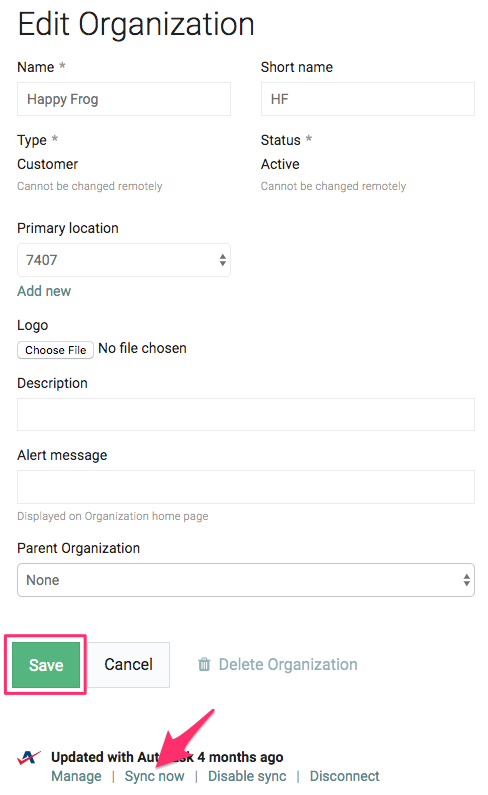This screenshot has height=795, width=488.
Task: Expand the Parent Organization dropdown
Action: [x=246, y=580]
